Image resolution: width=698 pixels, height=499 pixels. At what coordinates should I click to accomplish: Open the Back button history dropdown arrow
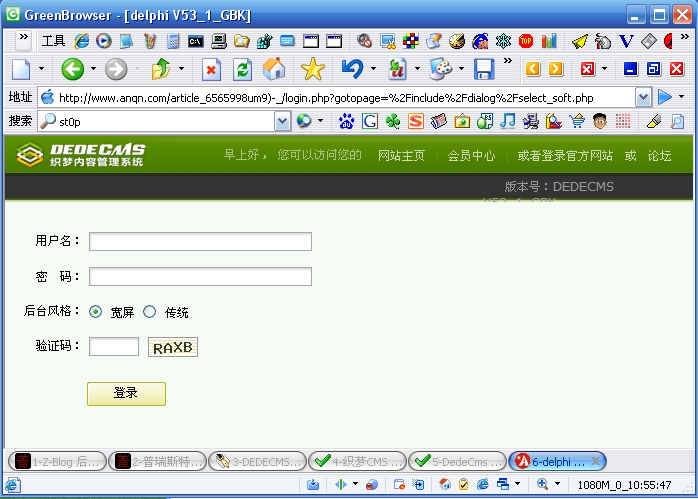pyautogui.click(x=93, y=69)
